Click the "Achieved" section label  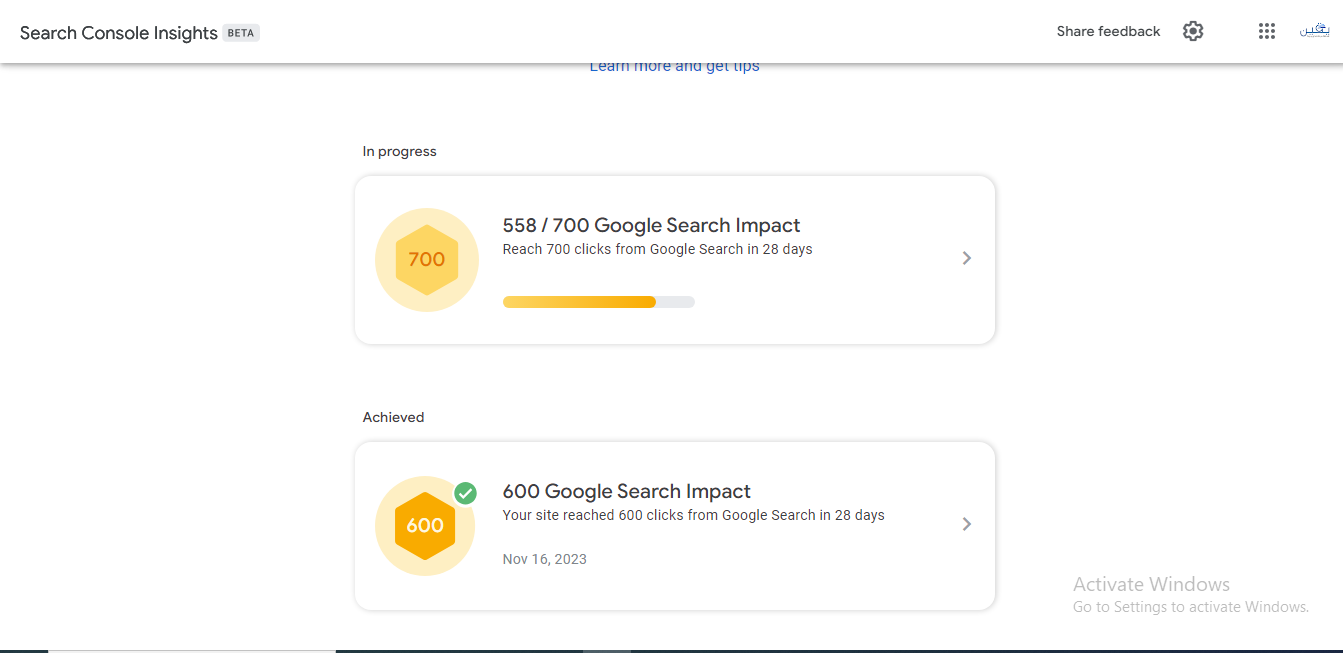(x=393, y=417)
